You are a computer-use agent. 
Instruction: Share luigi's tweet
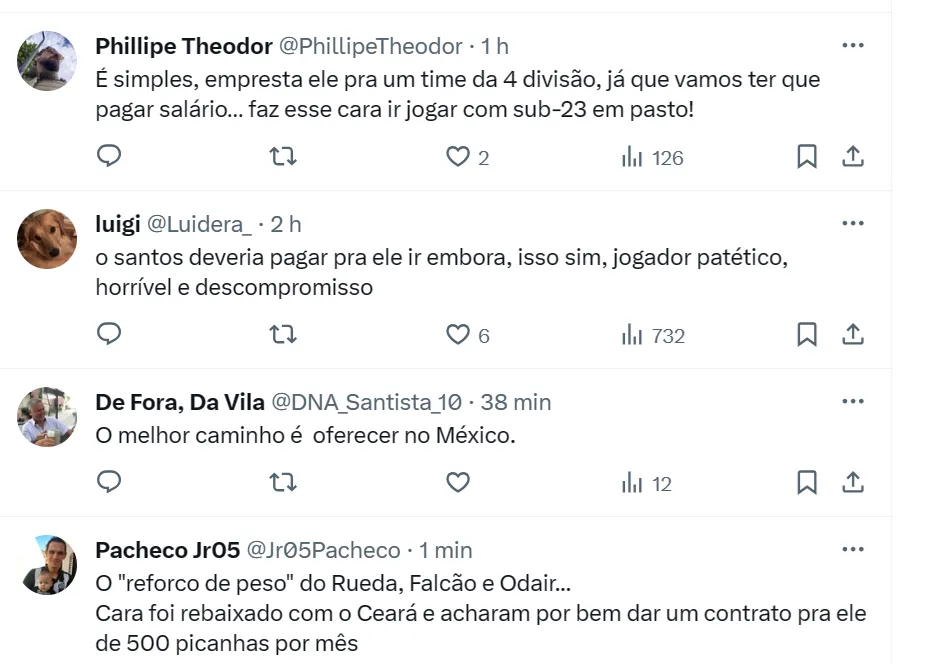click(852, 334)
